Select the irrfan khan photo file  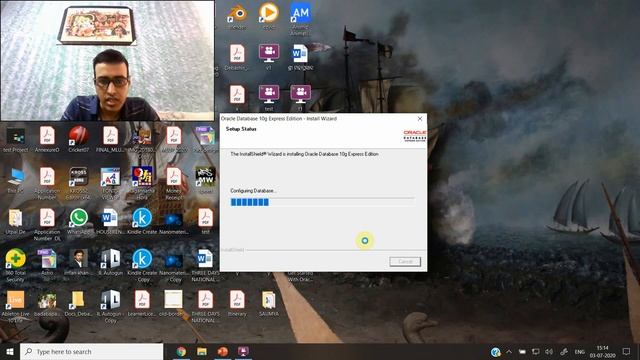78,262
